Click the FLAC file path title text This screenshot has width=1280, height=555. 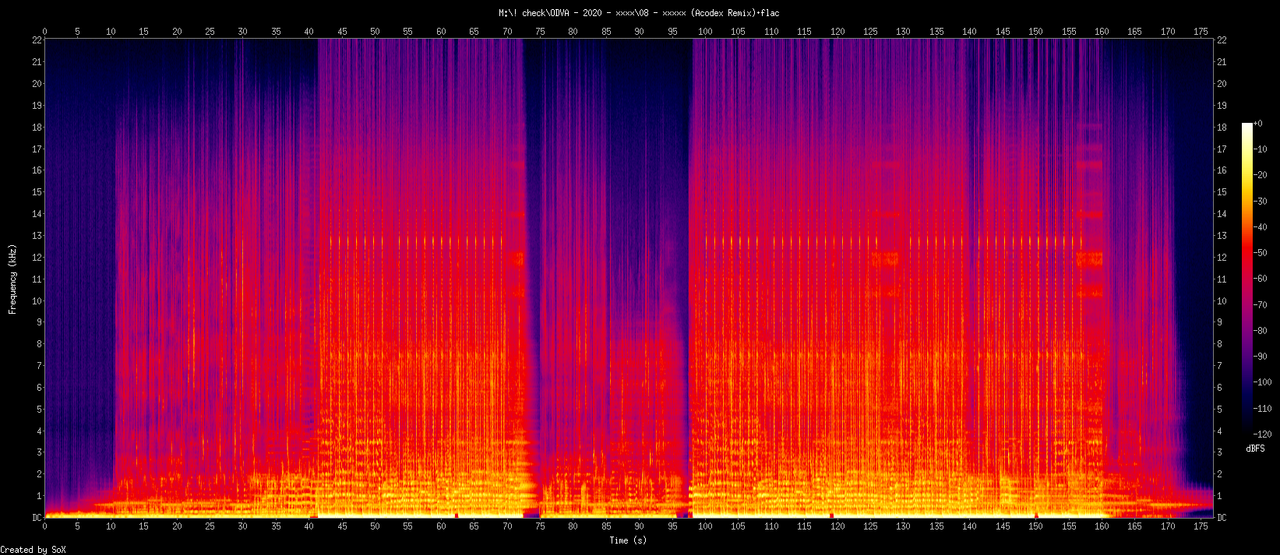639,11
